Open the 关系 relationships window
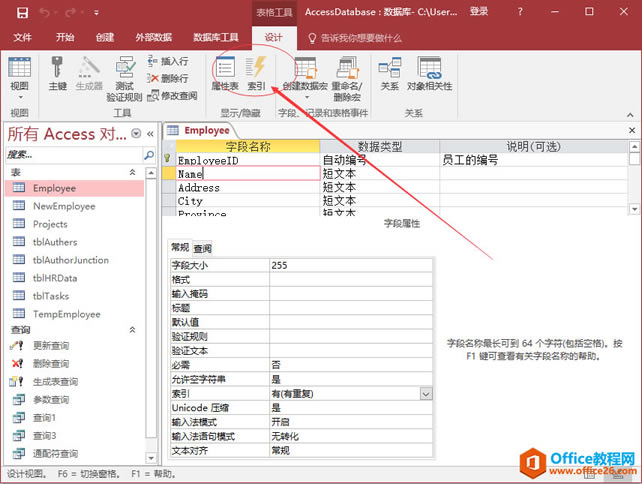642x484 pixels. (390, 73)
